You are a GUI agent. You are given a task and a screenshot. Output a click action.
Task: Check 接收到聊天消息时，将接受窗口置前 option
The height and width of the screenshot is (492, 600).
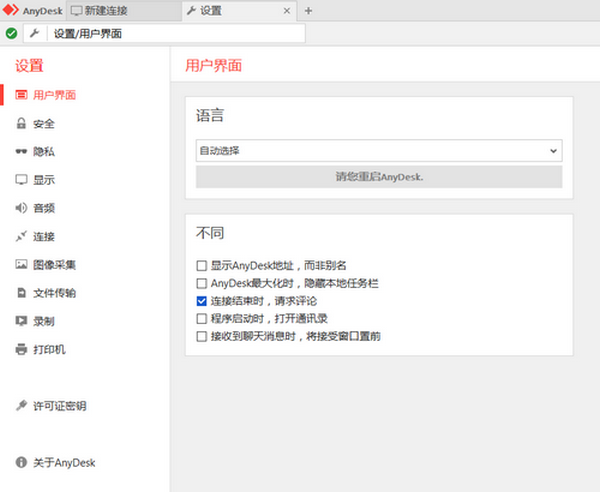click(x=202, y=336)
